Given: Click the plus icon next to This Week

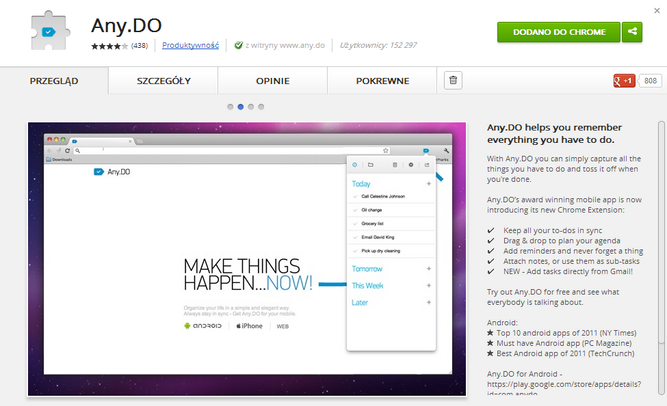Looking at the screenshot, I should click(x=429, y=285).
